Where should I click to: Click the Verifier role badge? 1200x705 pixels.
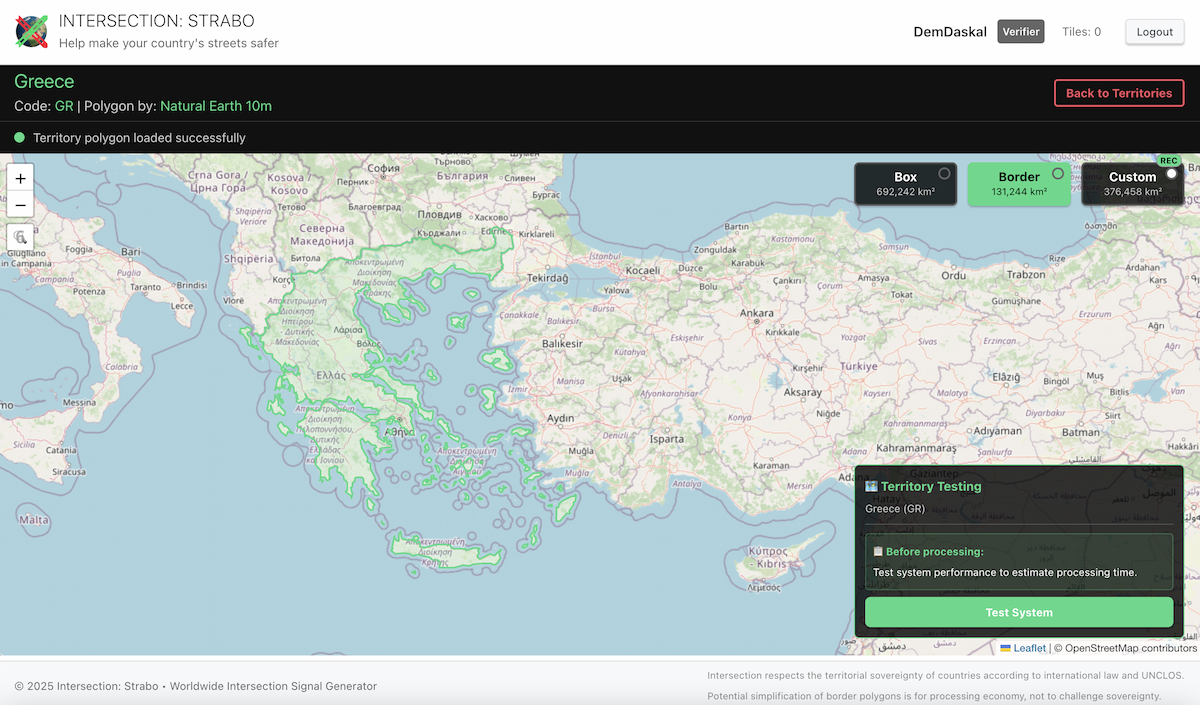point(1020,31)
